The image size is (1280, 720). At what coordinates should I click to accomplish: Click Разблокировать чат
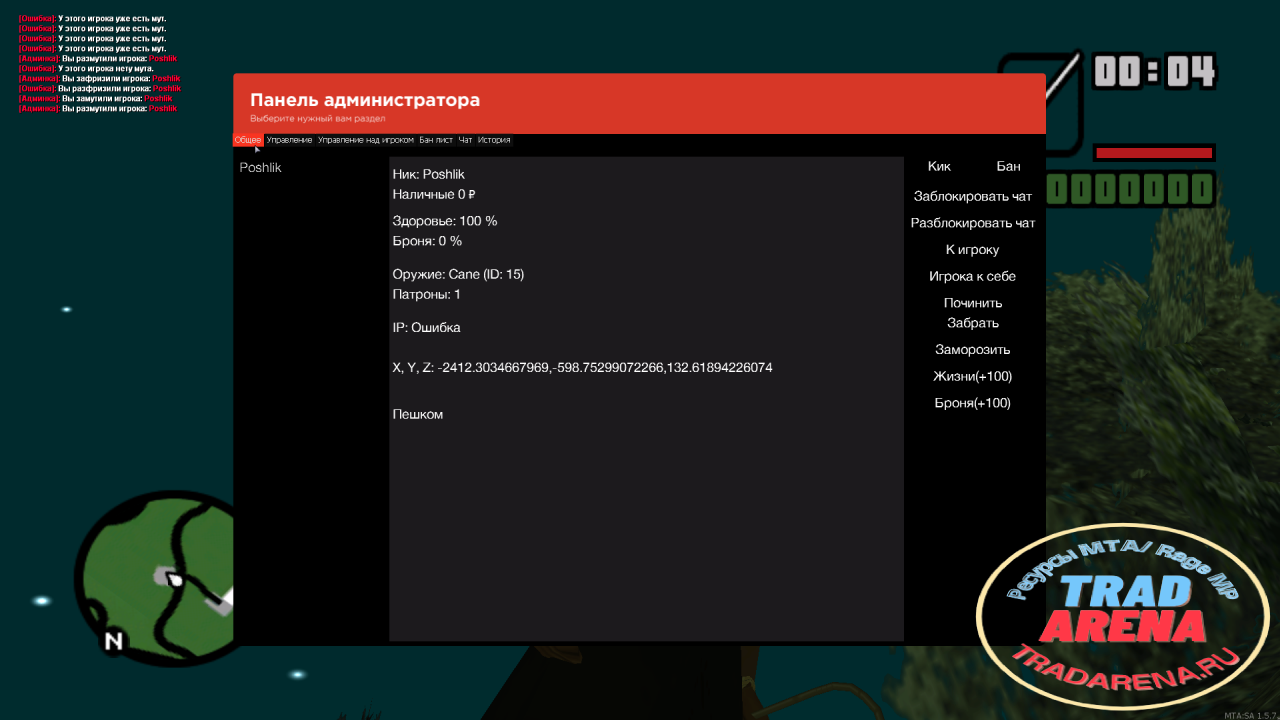pyautogui.click(x=973, y=223)
